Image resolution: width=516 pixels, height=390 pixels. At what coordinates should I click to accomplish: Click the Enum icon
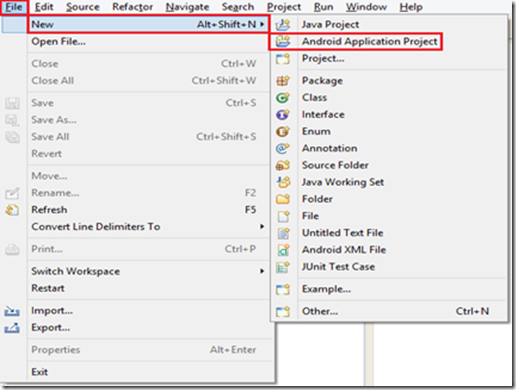click(x=283, y=131)
